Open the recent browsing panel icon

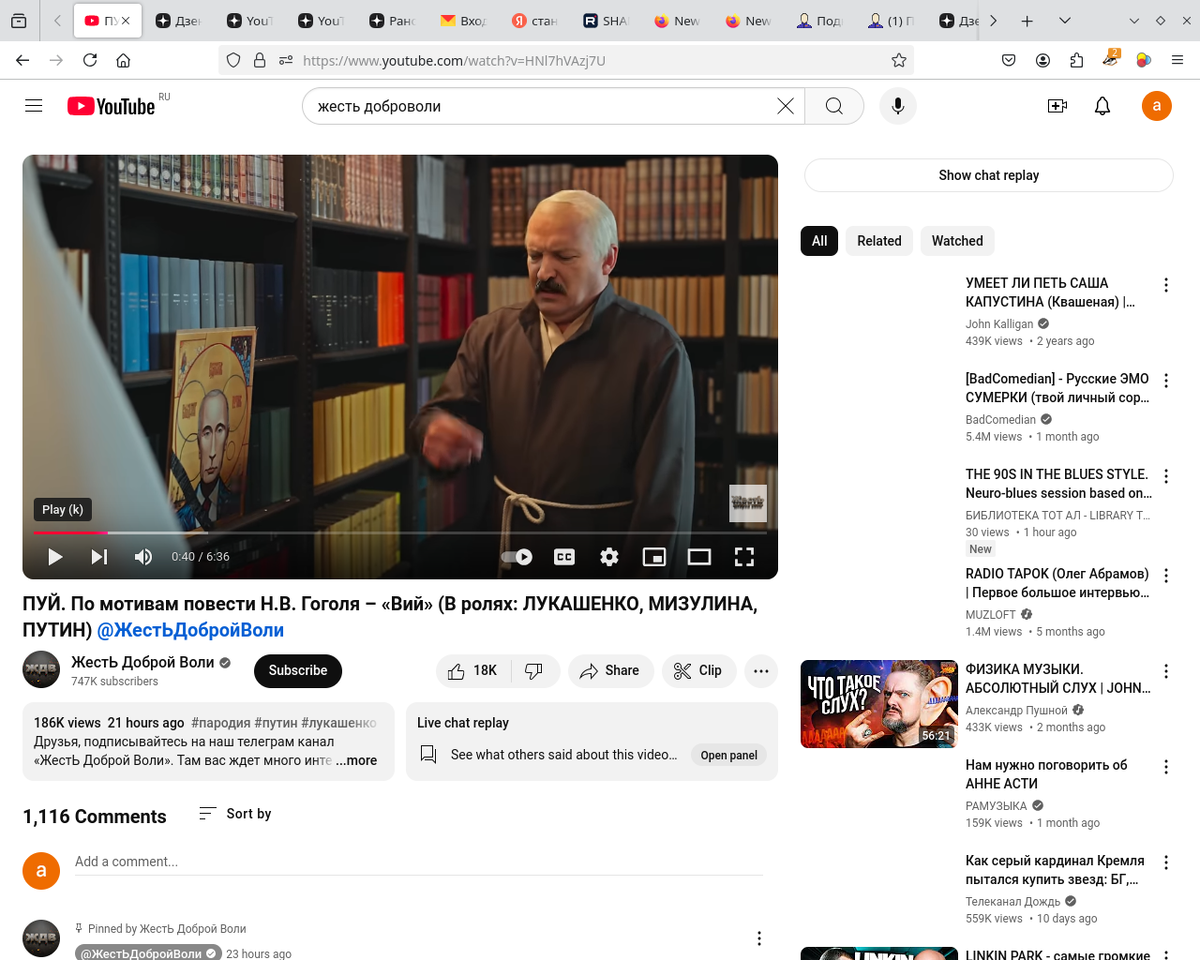pyautogui.click(x=19, y=20)
